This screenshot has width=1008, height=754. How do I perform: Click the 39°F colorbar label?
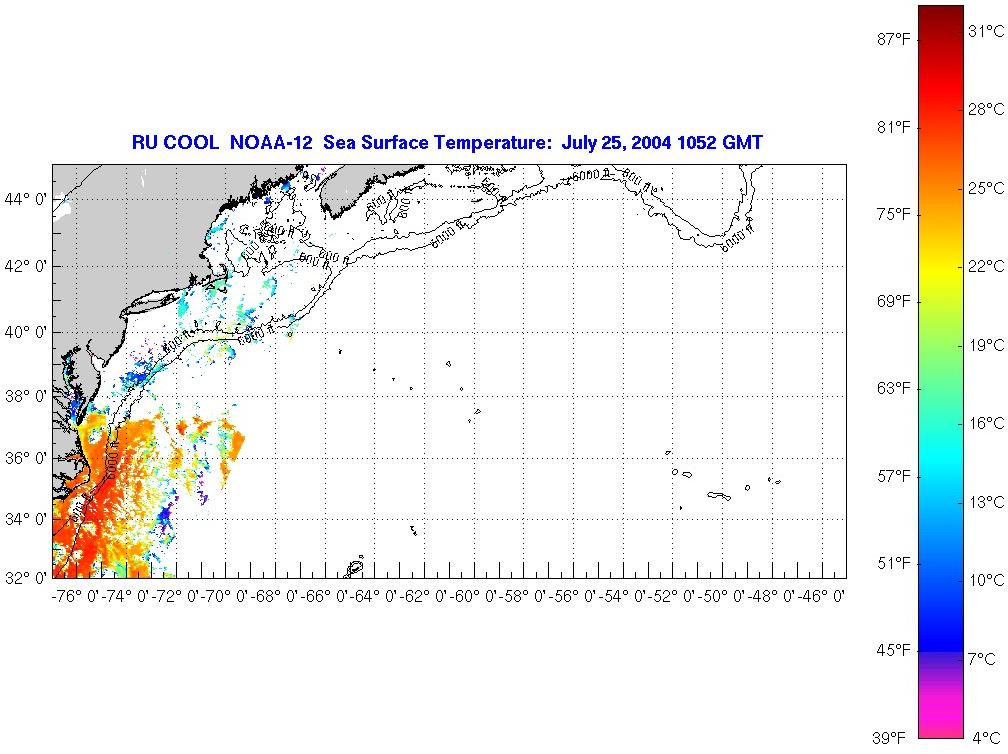point(890,738)
